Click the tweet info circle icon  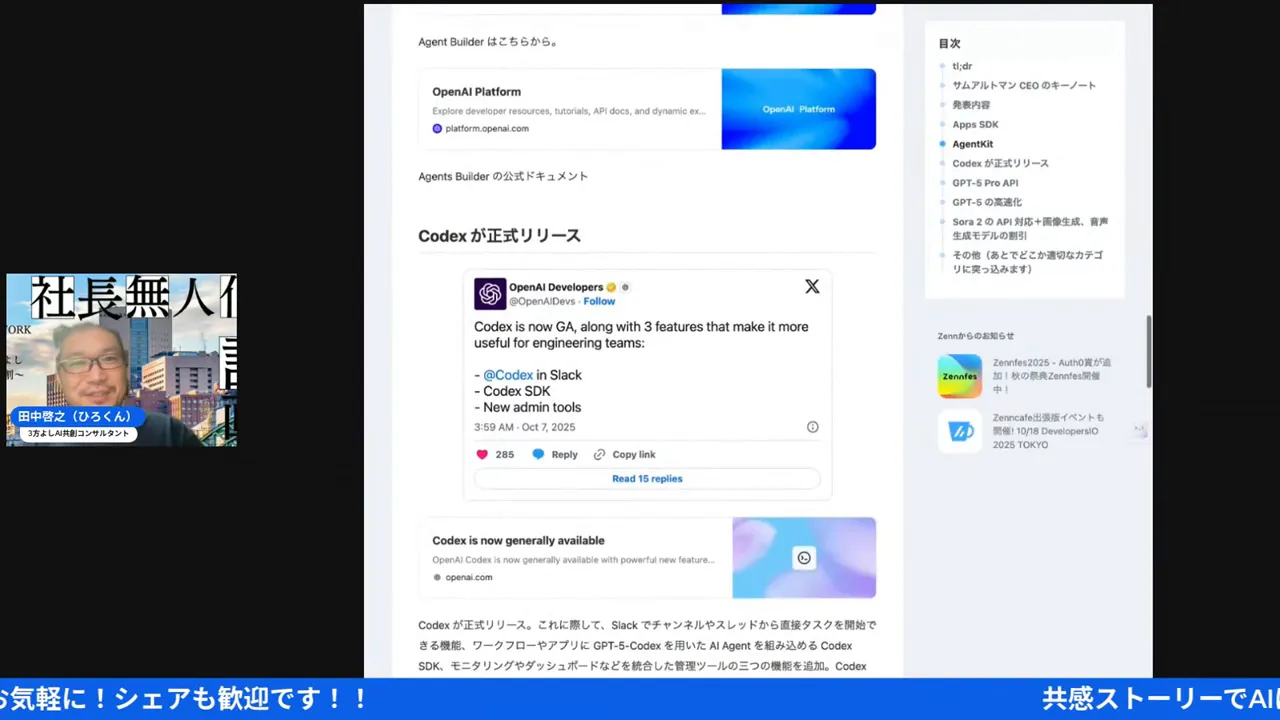coord(812,427)
